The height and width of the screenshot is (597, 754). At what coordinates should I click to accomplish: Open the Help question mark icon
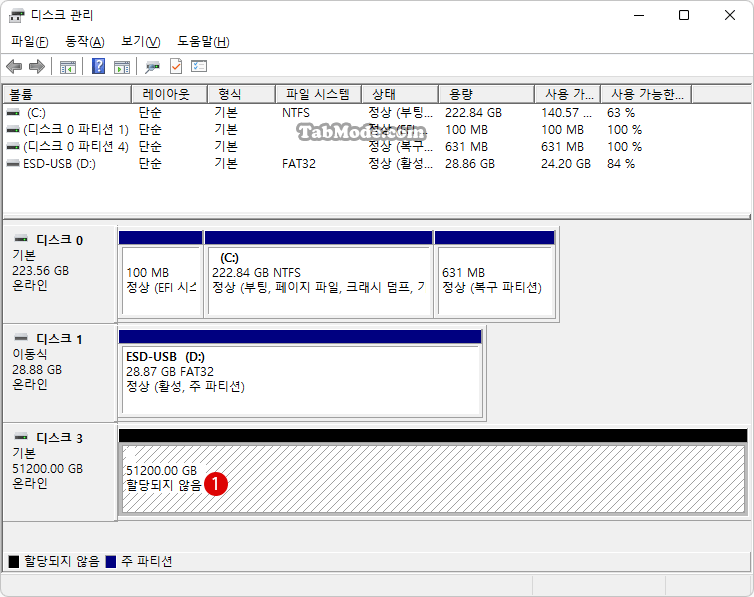tap(98, 66)
